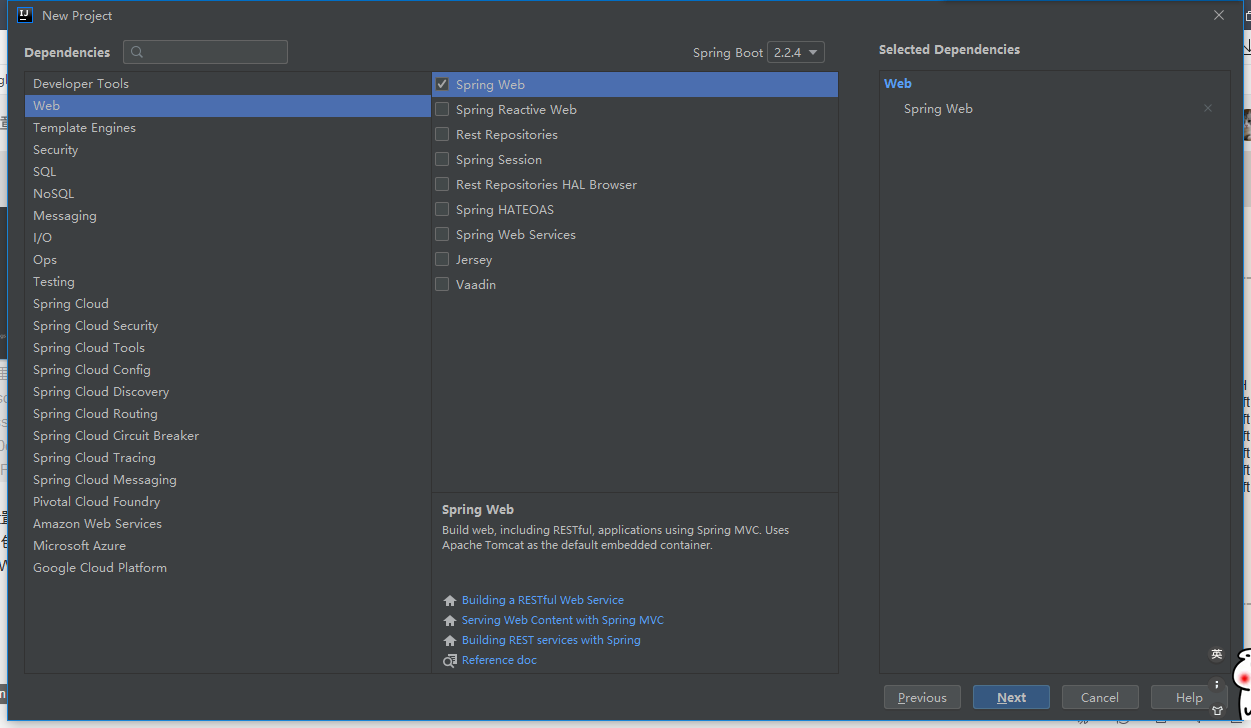Select the Template Engines category
The width and height of the screenshot is (1251, 728).
pyautogui.click(x=84, y=128)
